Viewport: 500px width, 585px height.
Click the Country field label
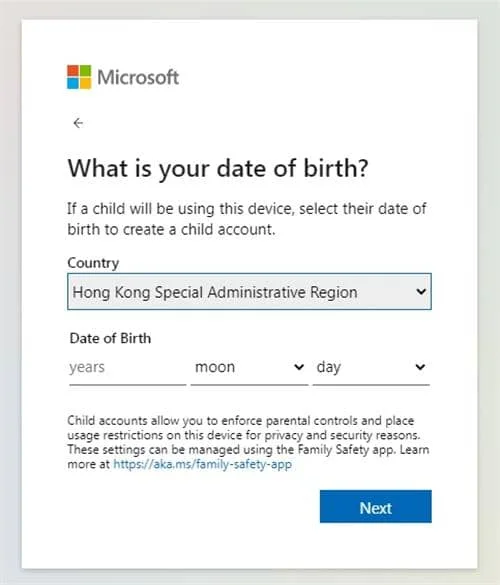[x=93, y=263]
